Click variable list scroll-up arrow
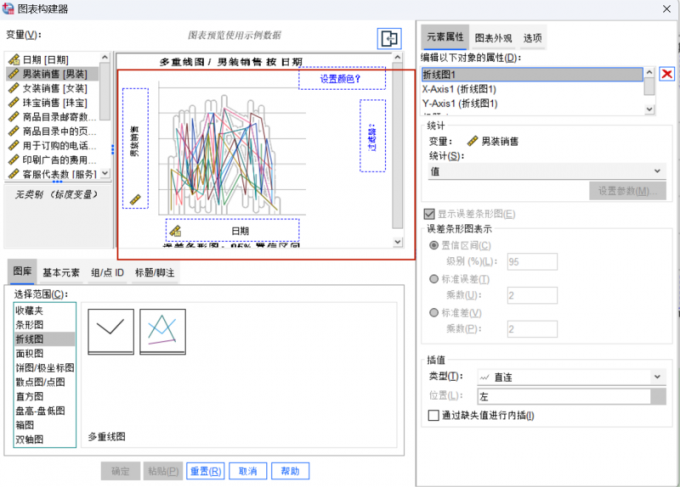This screenshot has width=680, height=487. pyautogui.click(x=105, y=57)
